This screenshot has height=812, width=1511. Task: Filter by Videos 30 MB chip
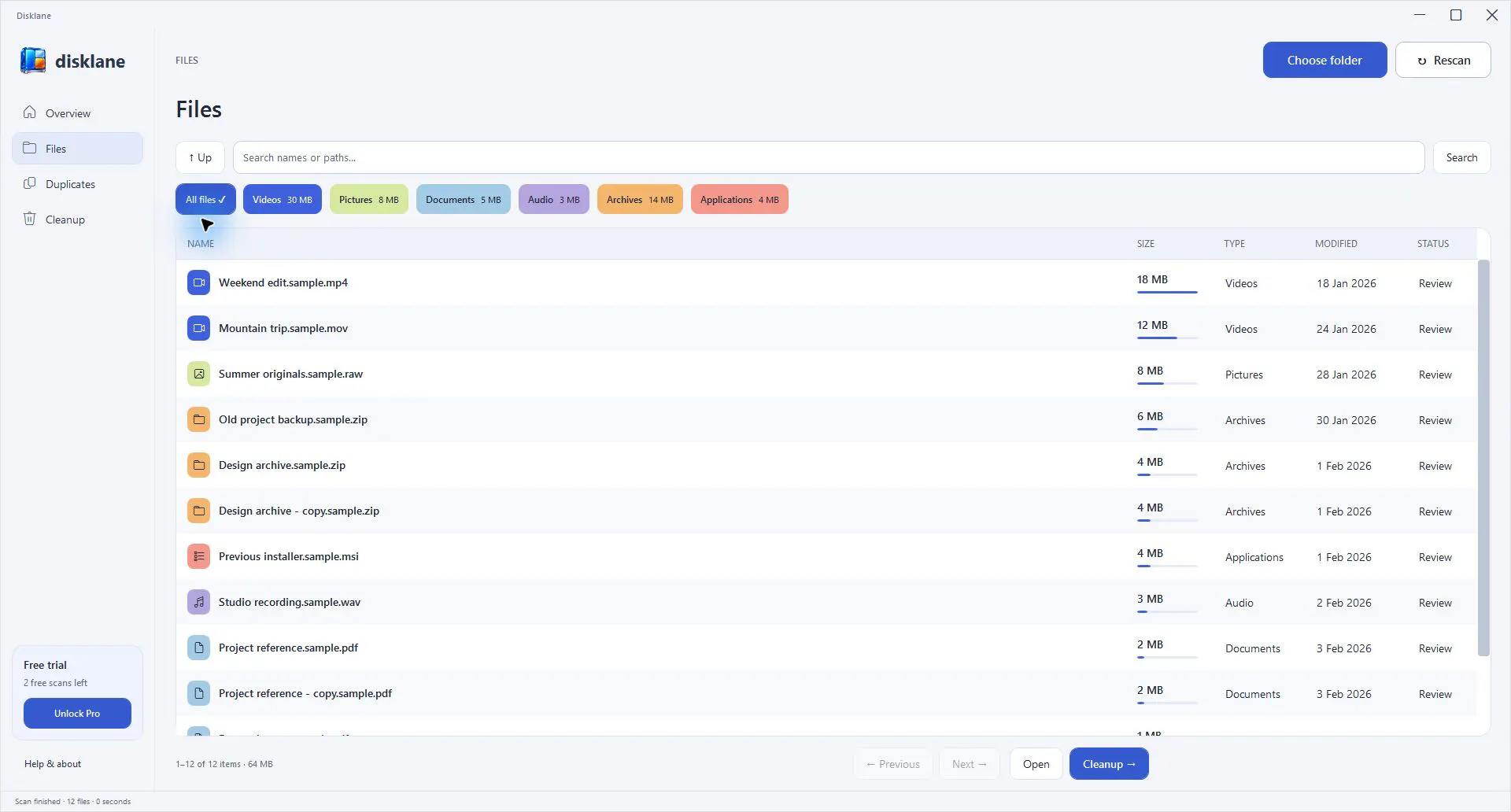(282, 199)
